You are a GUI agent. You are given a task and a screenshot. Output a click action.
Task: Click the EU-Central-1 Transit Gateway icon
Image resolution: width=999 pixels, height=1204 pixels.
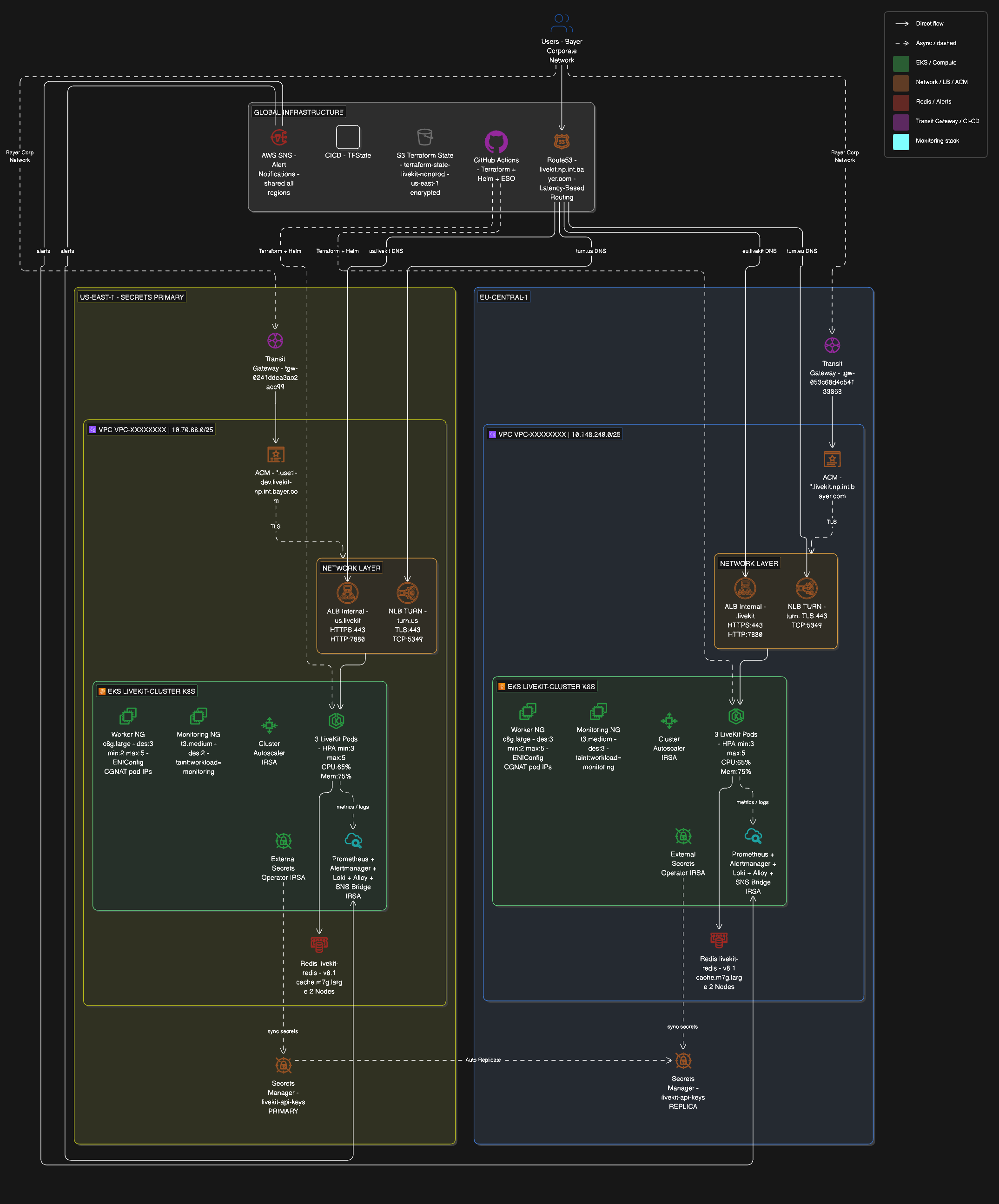(x=832, y=345)
